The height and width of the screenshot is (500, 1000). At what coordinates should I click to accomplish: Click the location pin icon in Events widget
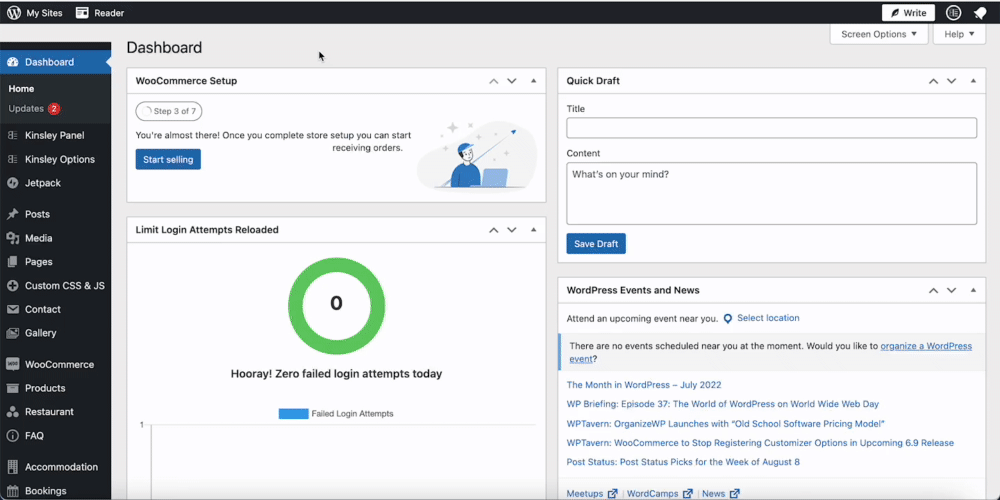pos(728,318)
